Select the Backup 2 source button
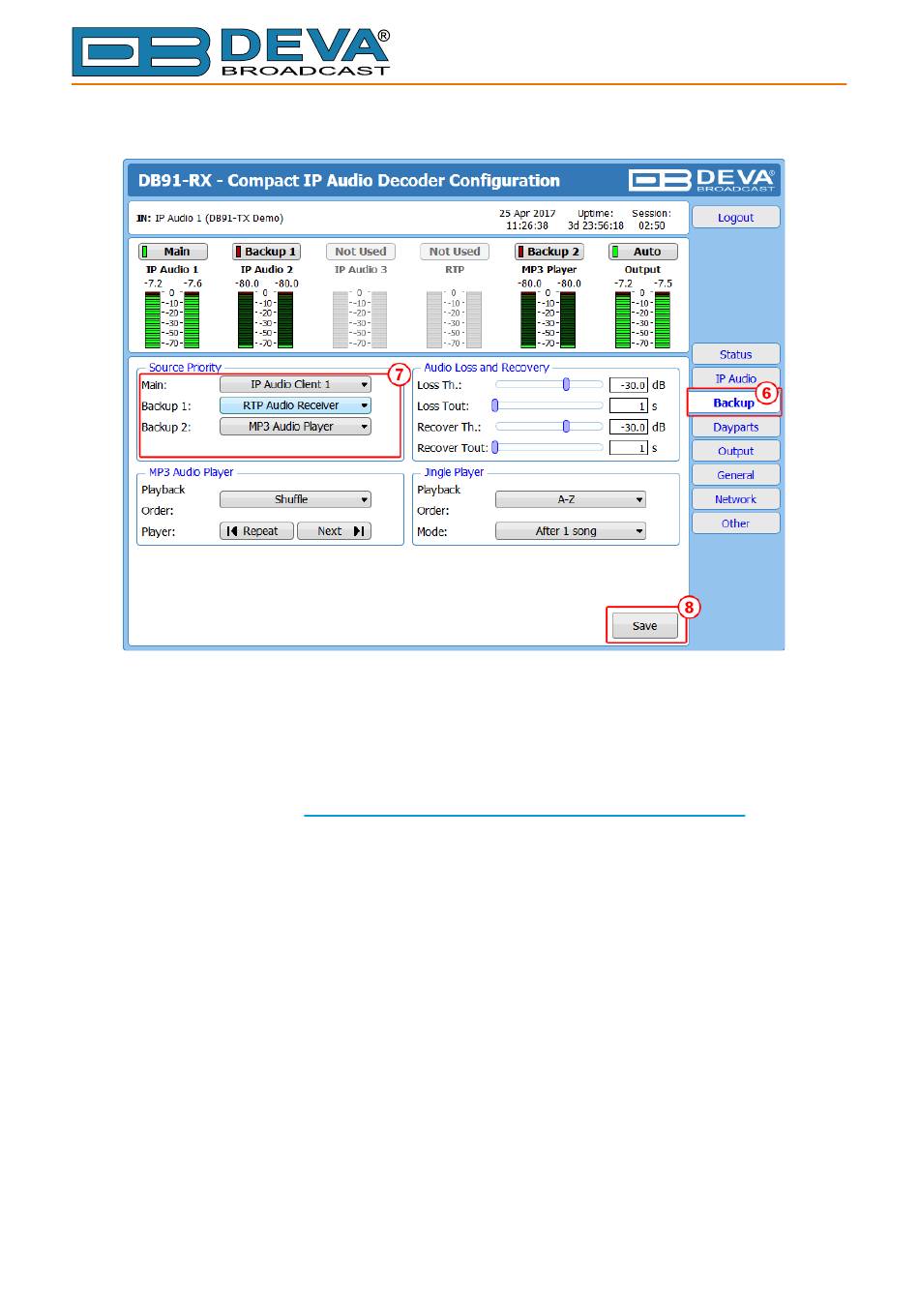 [x=548, y=252]
